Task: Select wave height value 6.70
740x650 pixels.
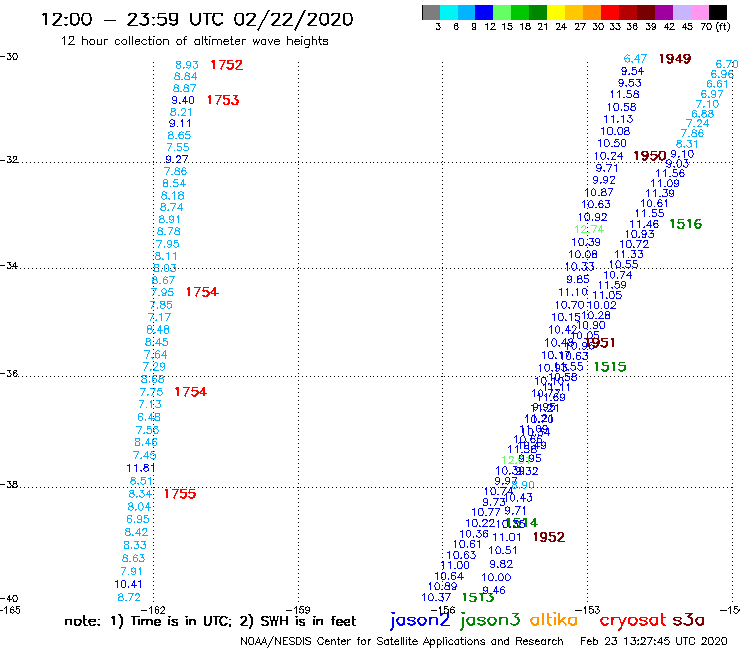Action: (727, 64)
